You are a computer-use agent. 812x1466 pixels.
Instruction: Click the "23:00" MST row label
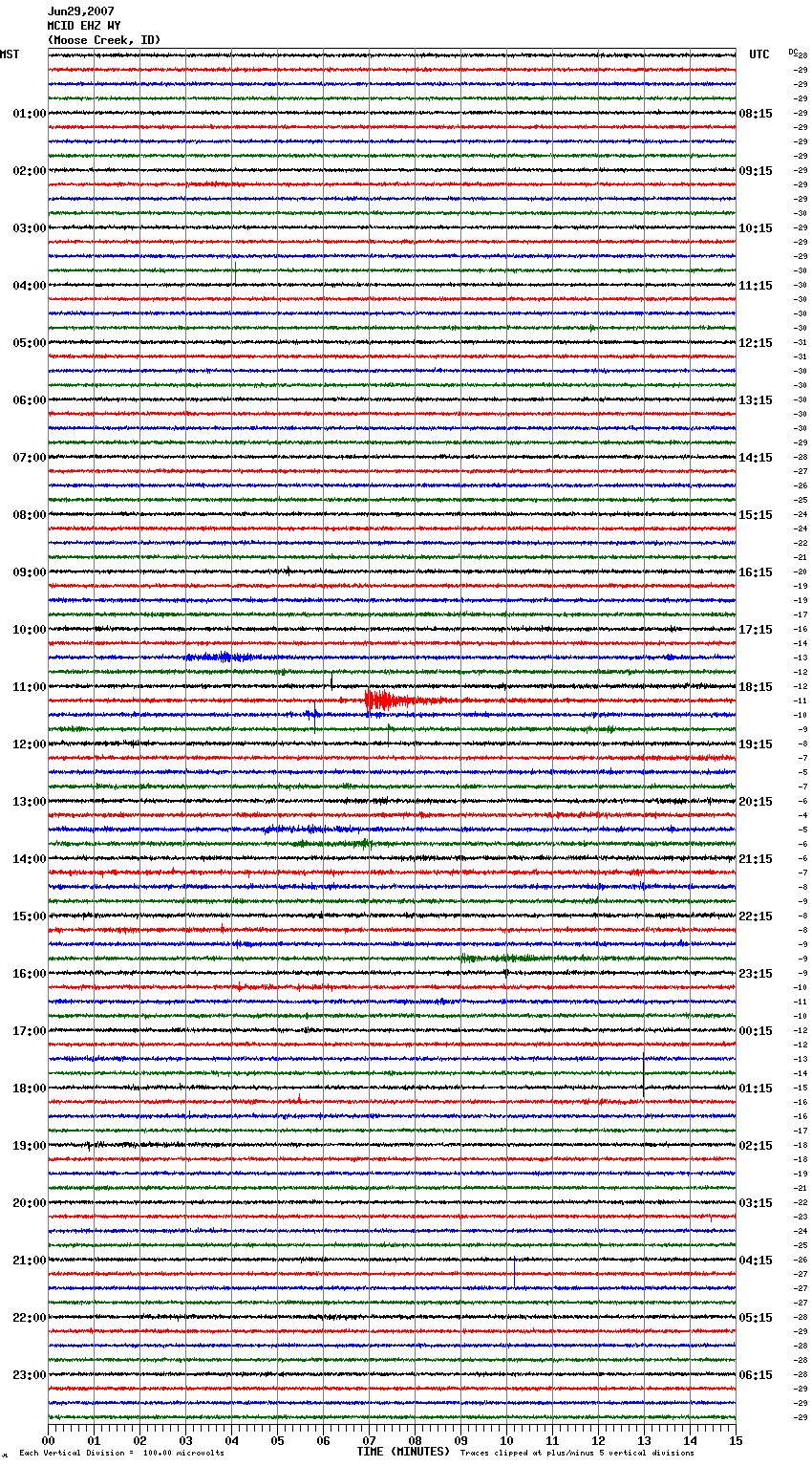pyautogui.click(x=30, y=1375)
